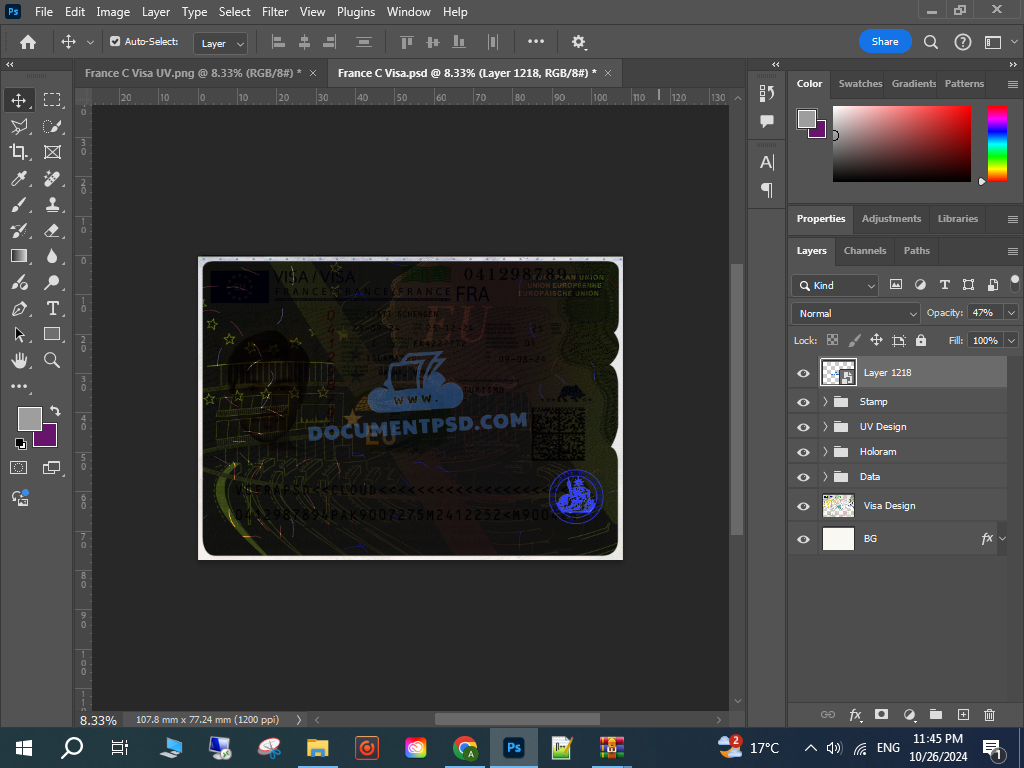The image size is (1024, 768).
Task: Click the search magnifier in top bar
Action: pos(931,42)
